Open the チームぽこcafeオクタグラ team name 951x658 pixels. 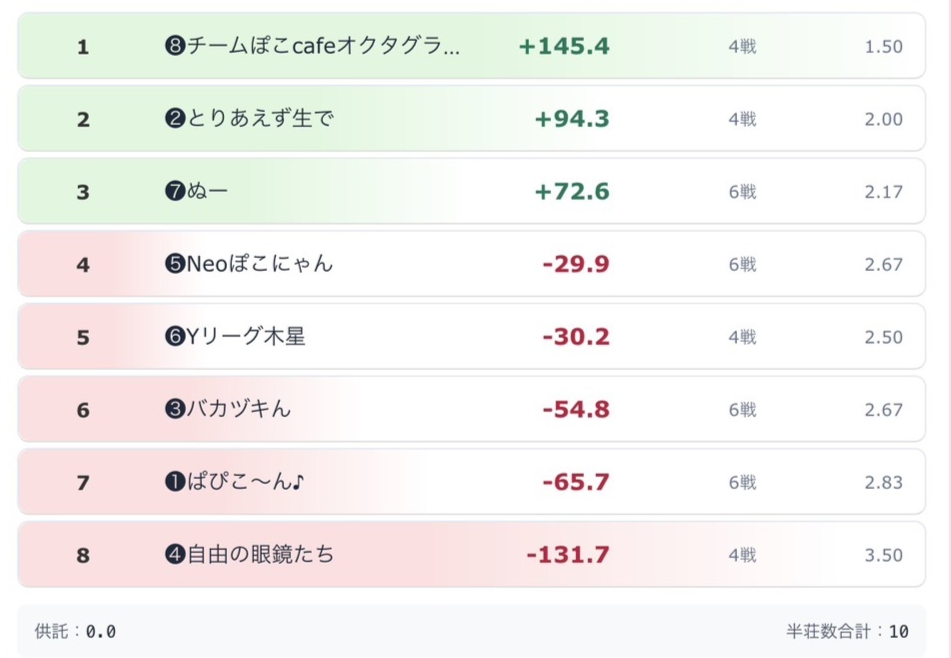(x=323, y=47)
